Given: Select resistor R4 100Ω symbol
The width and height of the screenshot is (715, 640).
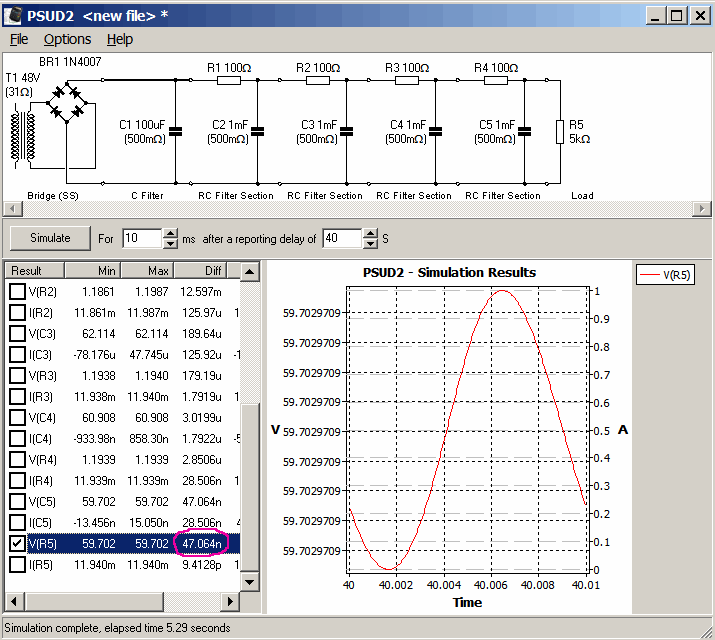Looking at the screenshot, I should (495, 81).
